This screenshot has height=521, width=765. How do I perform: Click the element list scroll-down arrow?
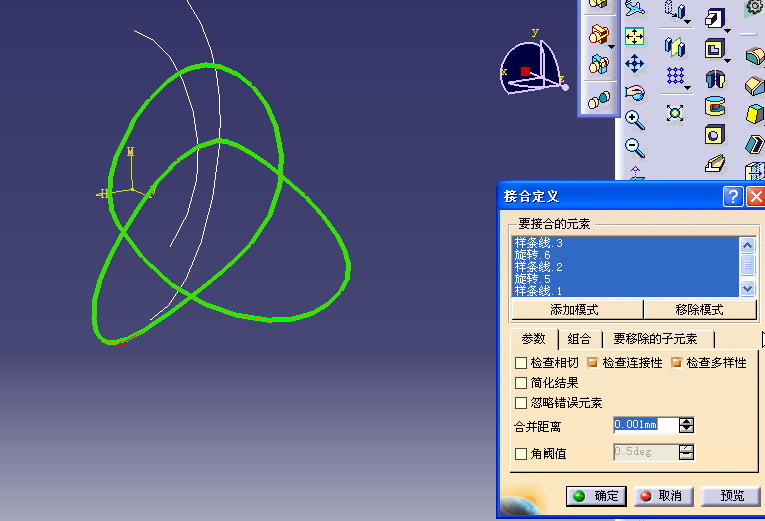(x=747, y=288)
